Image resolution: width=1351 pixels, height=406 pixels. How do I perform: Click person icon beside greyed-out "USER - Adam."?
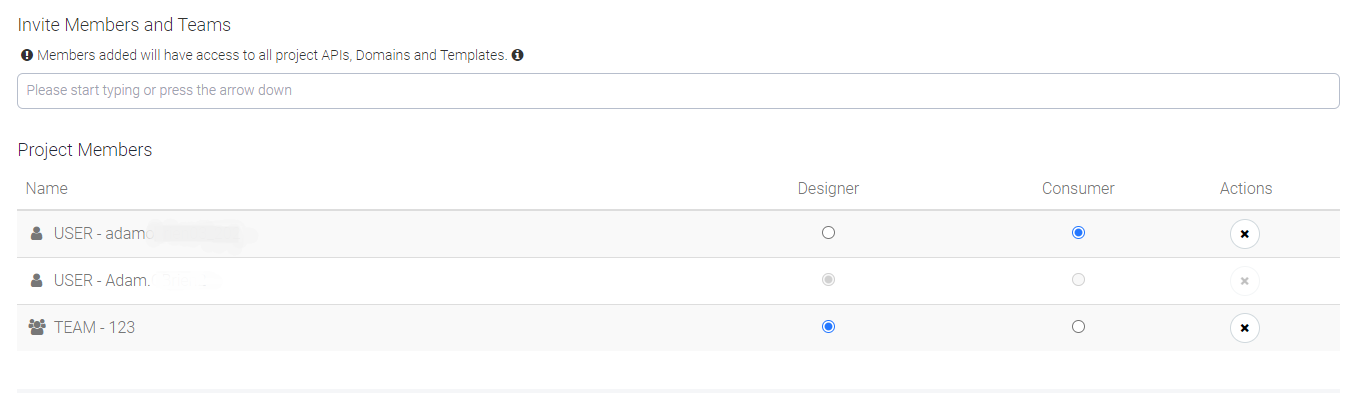click(37, 281)
